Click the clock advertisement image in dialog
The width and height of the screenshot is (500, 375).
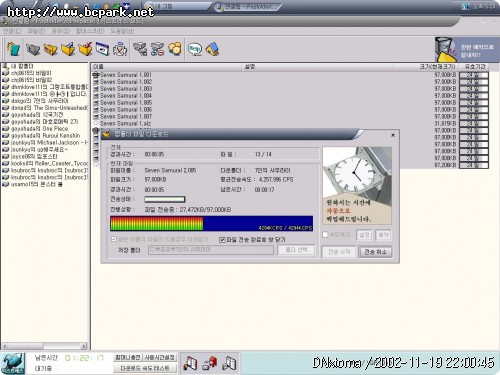[x=357, y=186]
